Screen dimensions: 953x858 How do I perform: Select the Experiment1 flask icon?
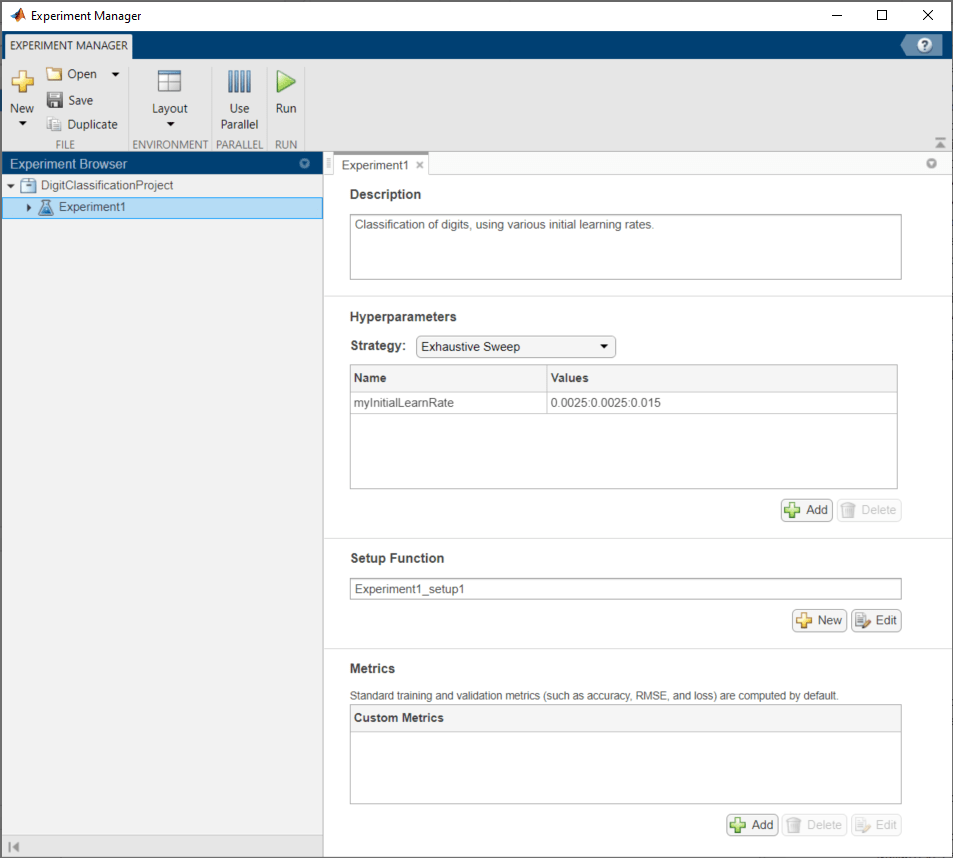46,207
